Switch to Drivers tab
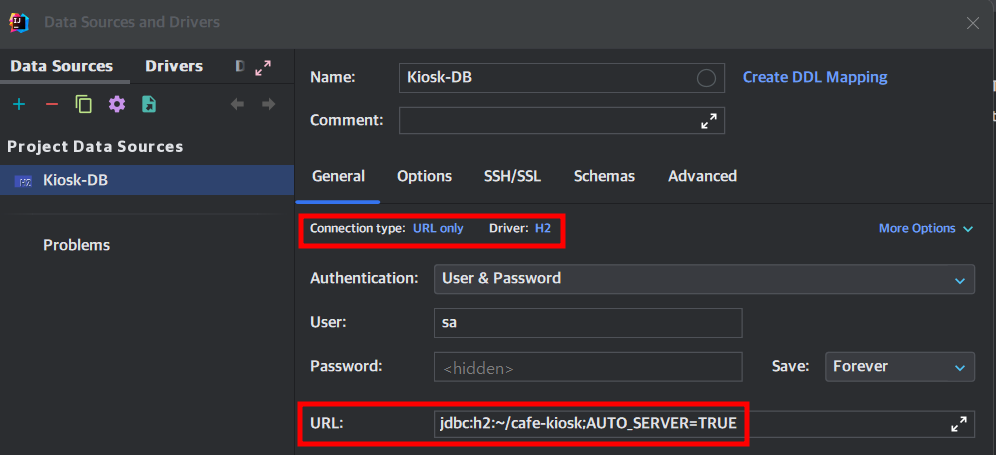The height and width of the screenshot is (455, 996). click(174, 66)
